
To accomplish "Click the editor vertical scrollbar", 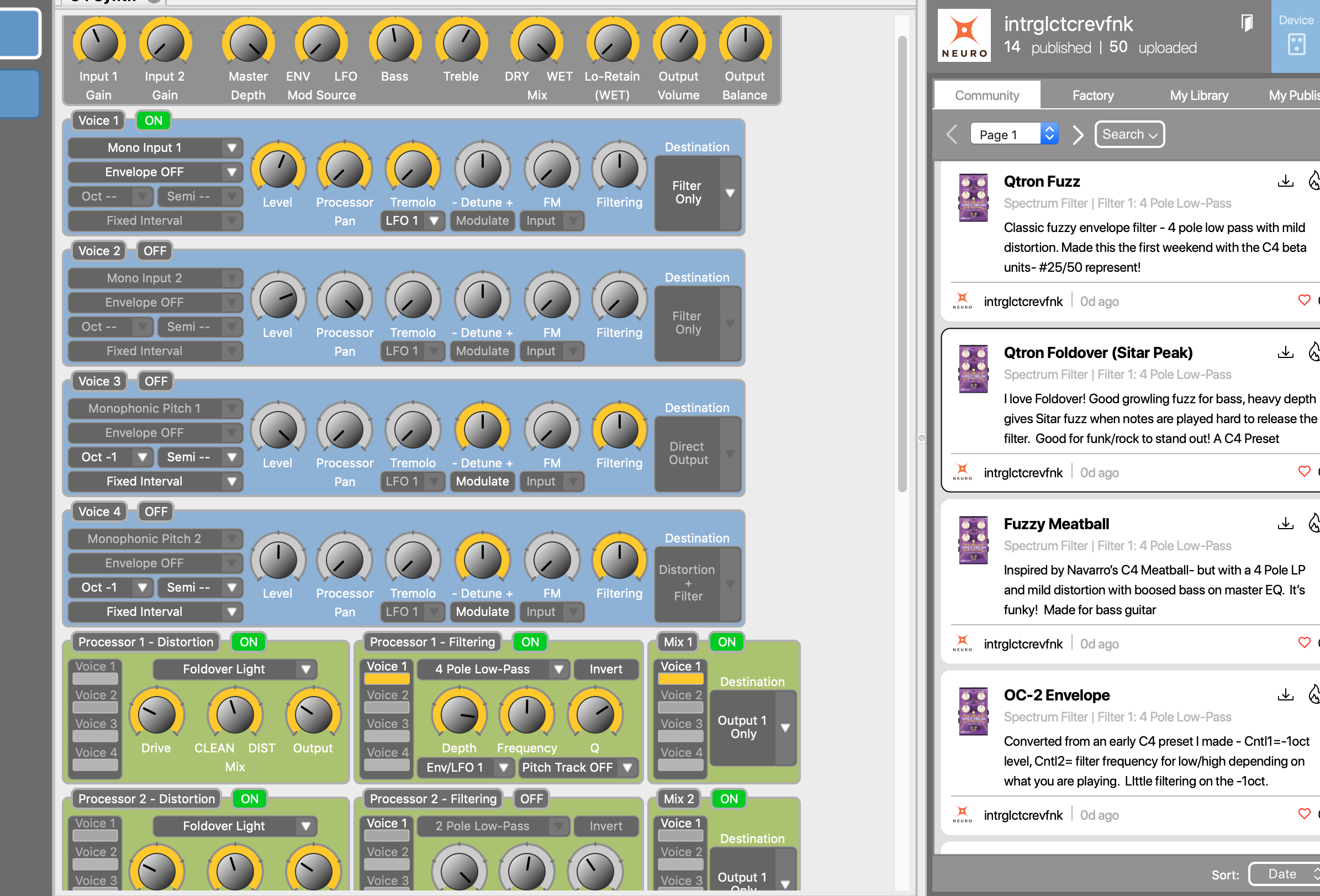I will pyautogui.click(x=902, y=263).
